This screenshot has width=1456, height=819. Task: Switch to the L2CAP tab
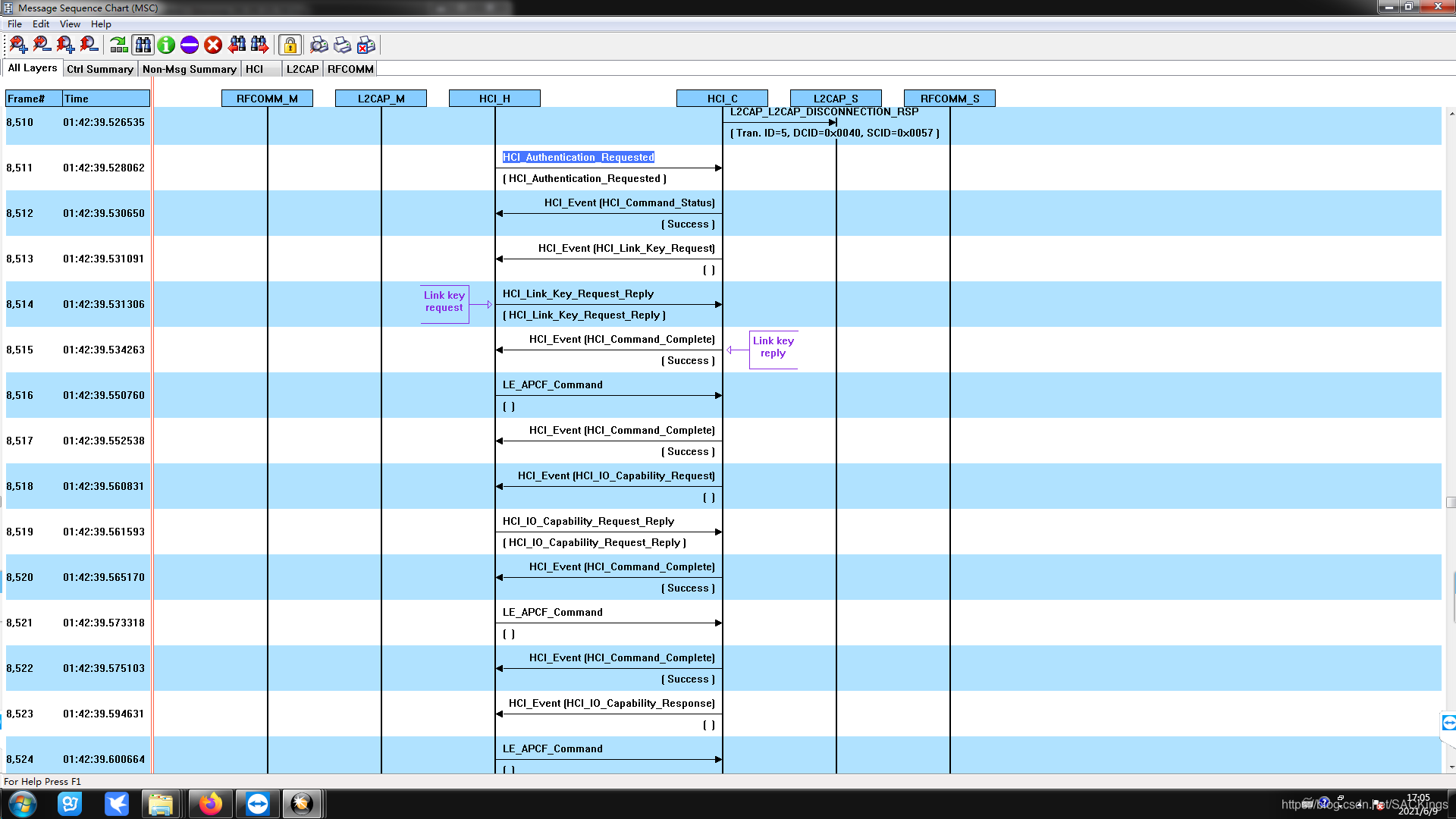(x=303, y=69)
